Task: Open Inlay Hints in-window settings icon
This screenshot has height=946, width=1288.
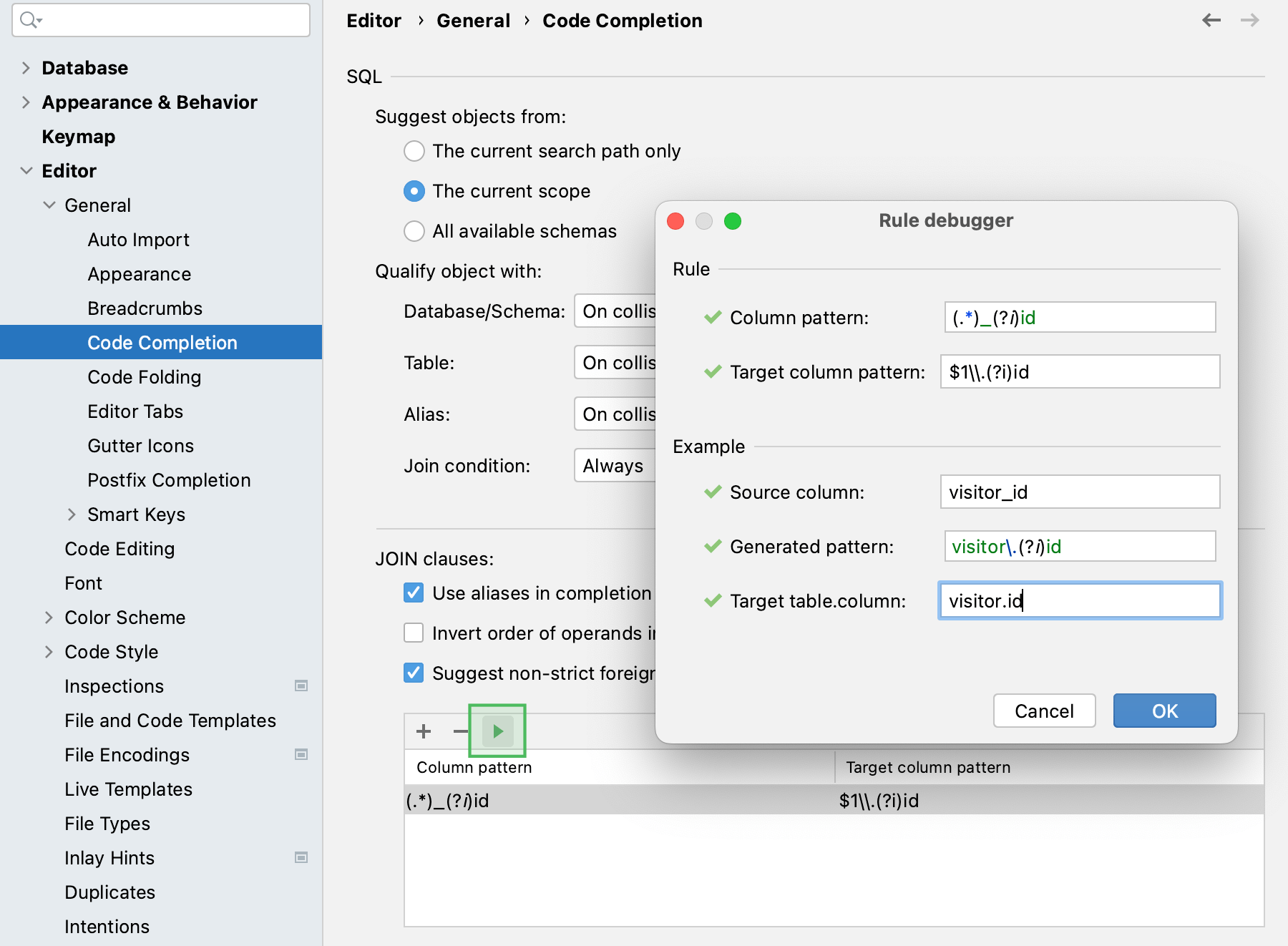Action: [x=301, y=857]
